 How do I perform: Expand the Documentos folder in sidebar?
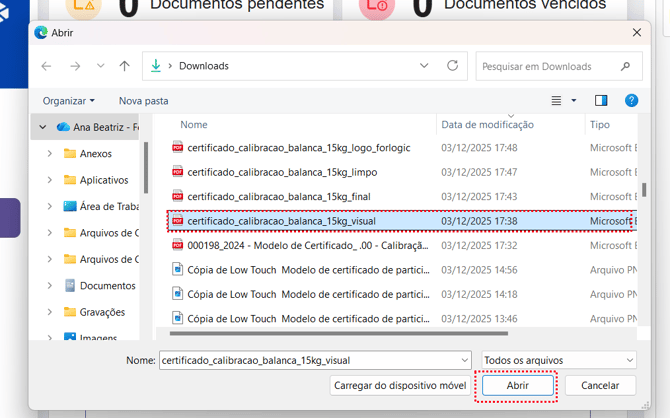(50, 286)
